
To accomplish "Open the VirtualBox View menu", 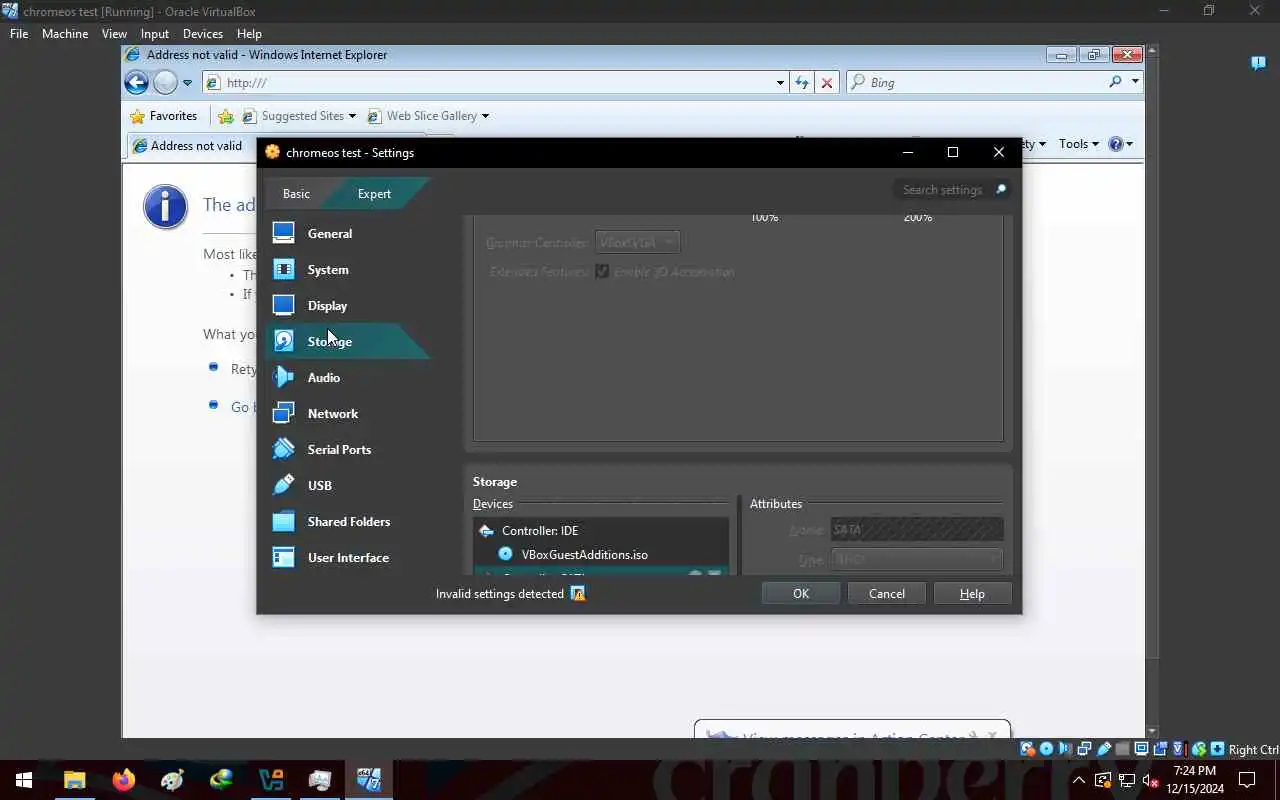I will pyautogui.click(x=114, y=33).
